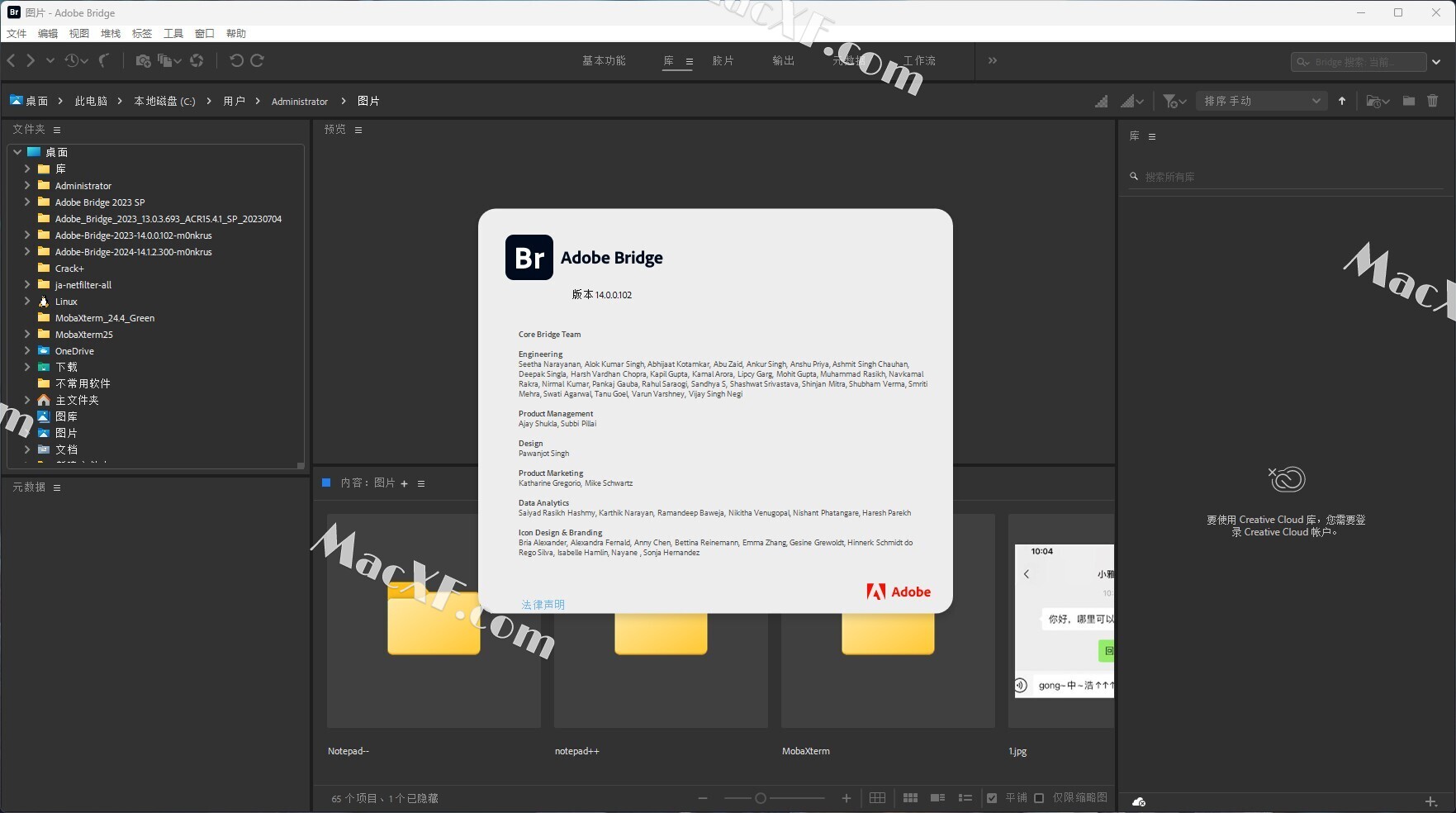Image resolution: width=1456 pixels, height=813 pixels.
Task: Open the 视图 menu
Action: pyautogui.click(x=79, y=33)
